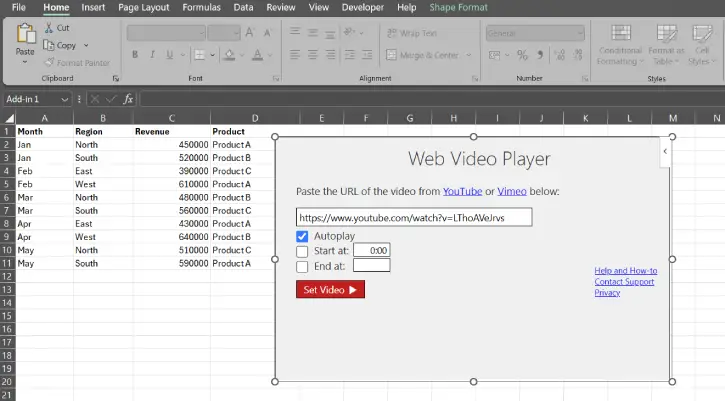Apply Comma Style format
Viewport: 725px width, 401px height.
540,55
